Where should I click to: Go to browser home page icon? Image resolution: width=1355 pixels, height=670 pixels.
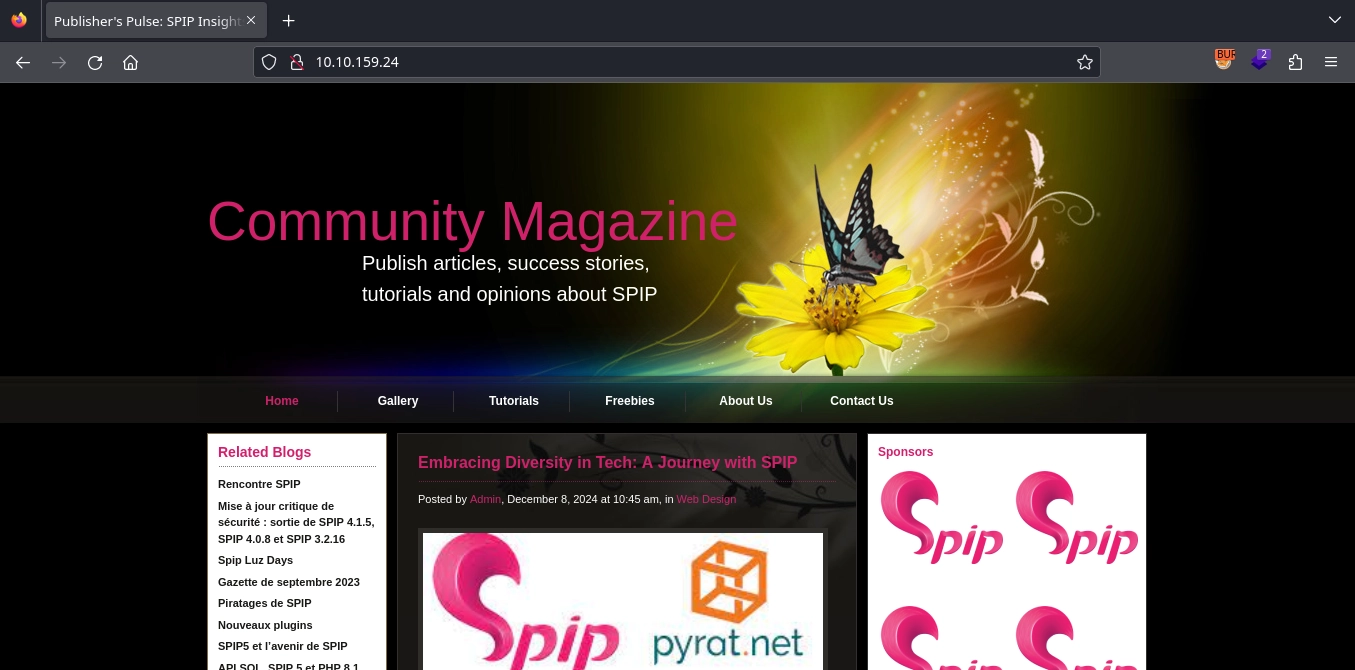130,62
